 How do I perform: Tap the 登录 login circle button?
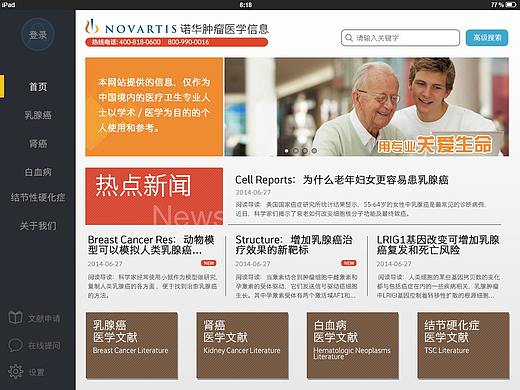pos(38,35)
